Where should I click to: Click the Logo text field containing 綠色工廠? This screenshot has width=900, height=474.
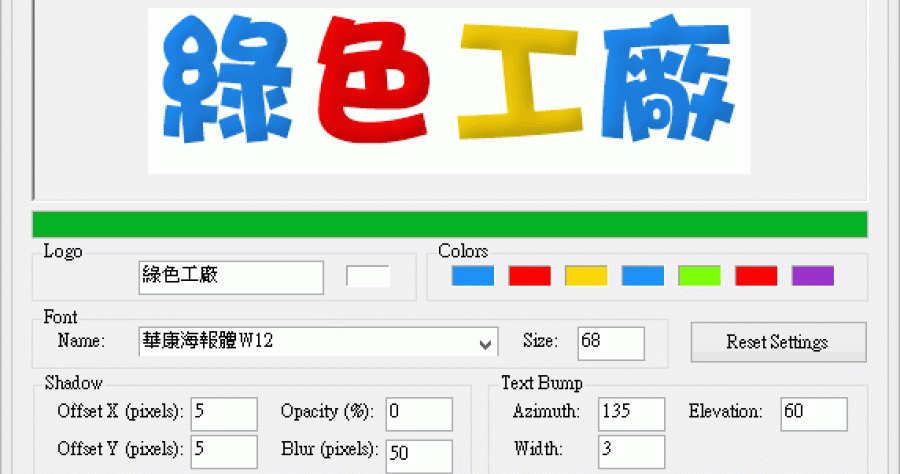(x=231, y=278)
